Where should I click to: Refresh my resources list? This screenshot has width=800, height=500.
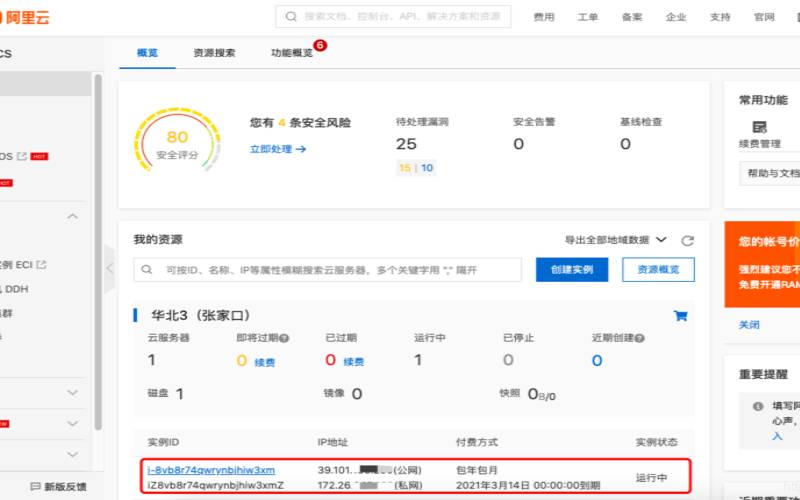687,240
